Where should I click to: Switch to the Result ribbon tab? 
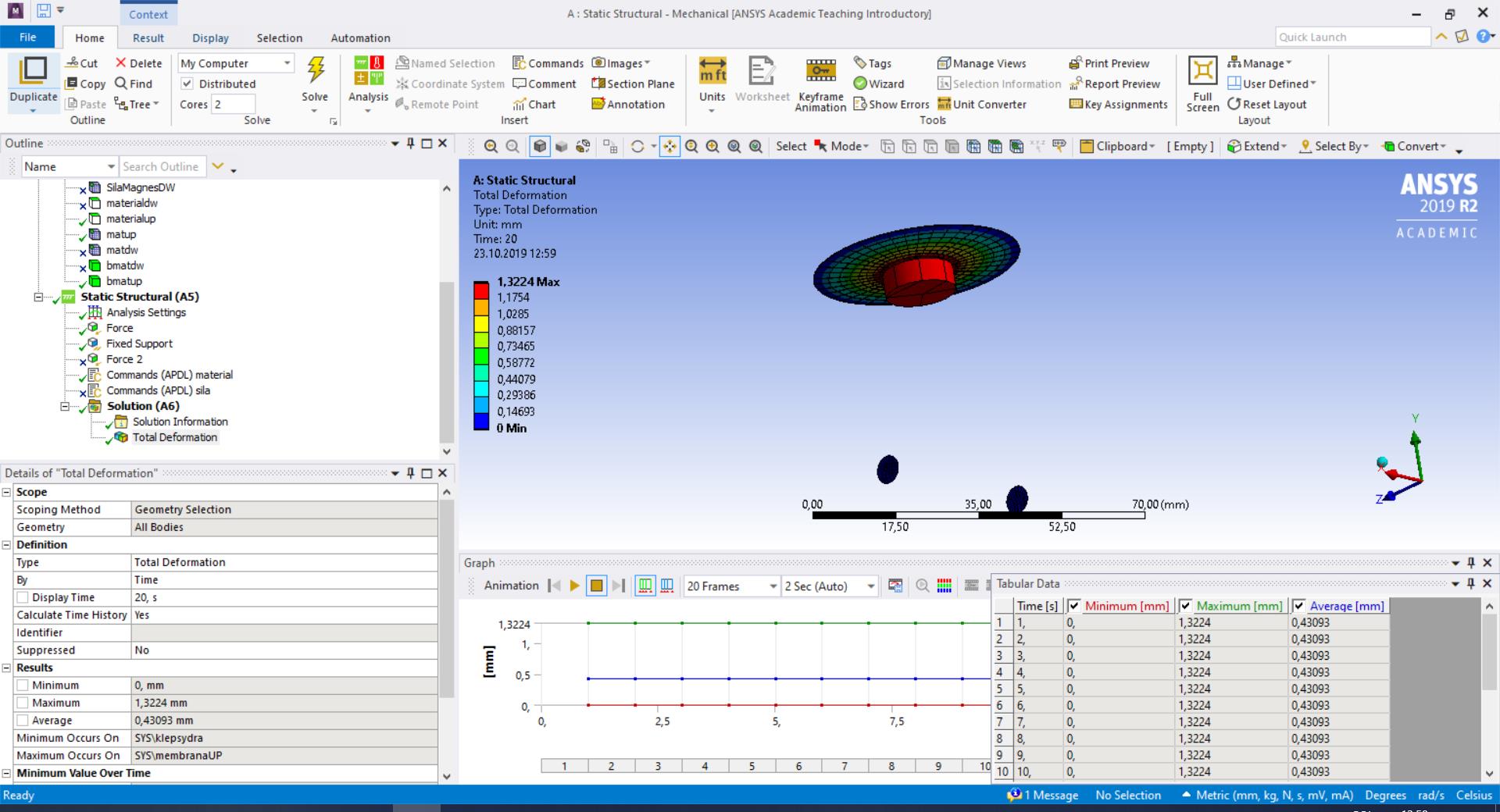click(148, 37)
